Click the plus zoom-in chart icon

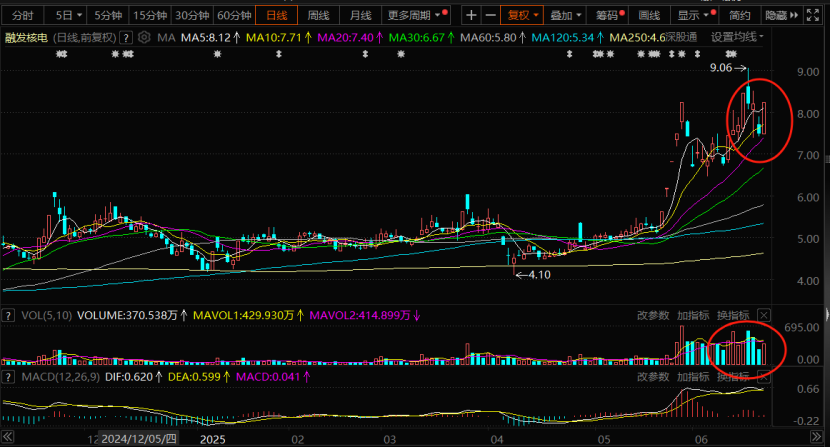[471, 16]
